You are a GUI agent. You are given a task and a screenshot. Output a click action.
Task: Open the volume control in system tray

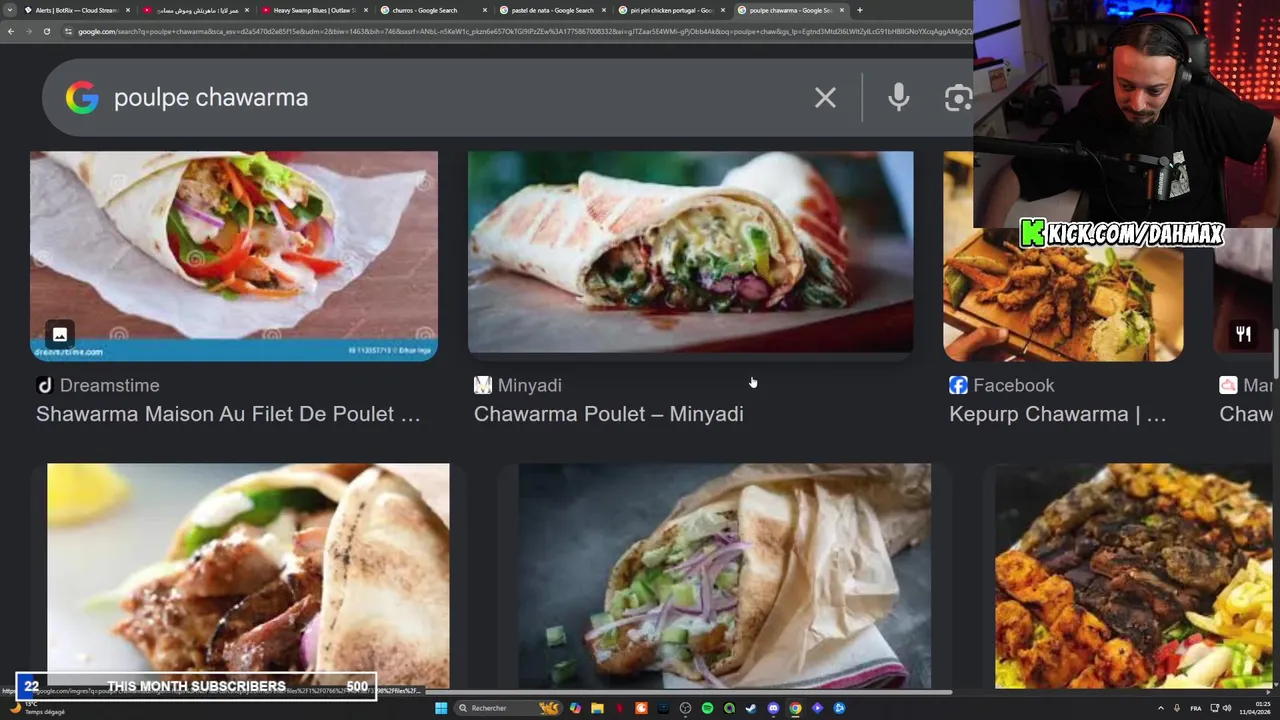click(x=1228, y=708)
